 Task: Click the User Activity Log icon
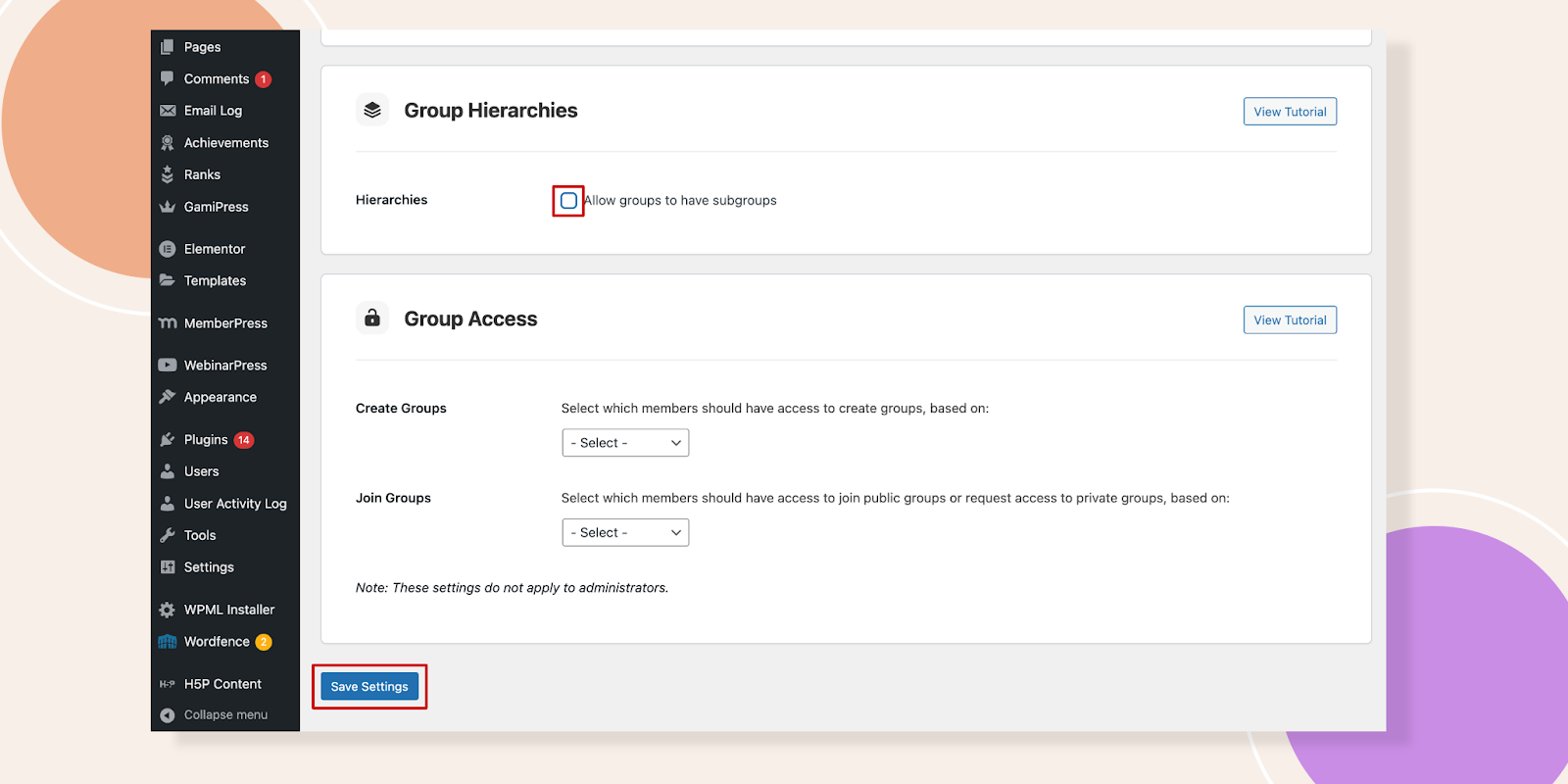168,504
